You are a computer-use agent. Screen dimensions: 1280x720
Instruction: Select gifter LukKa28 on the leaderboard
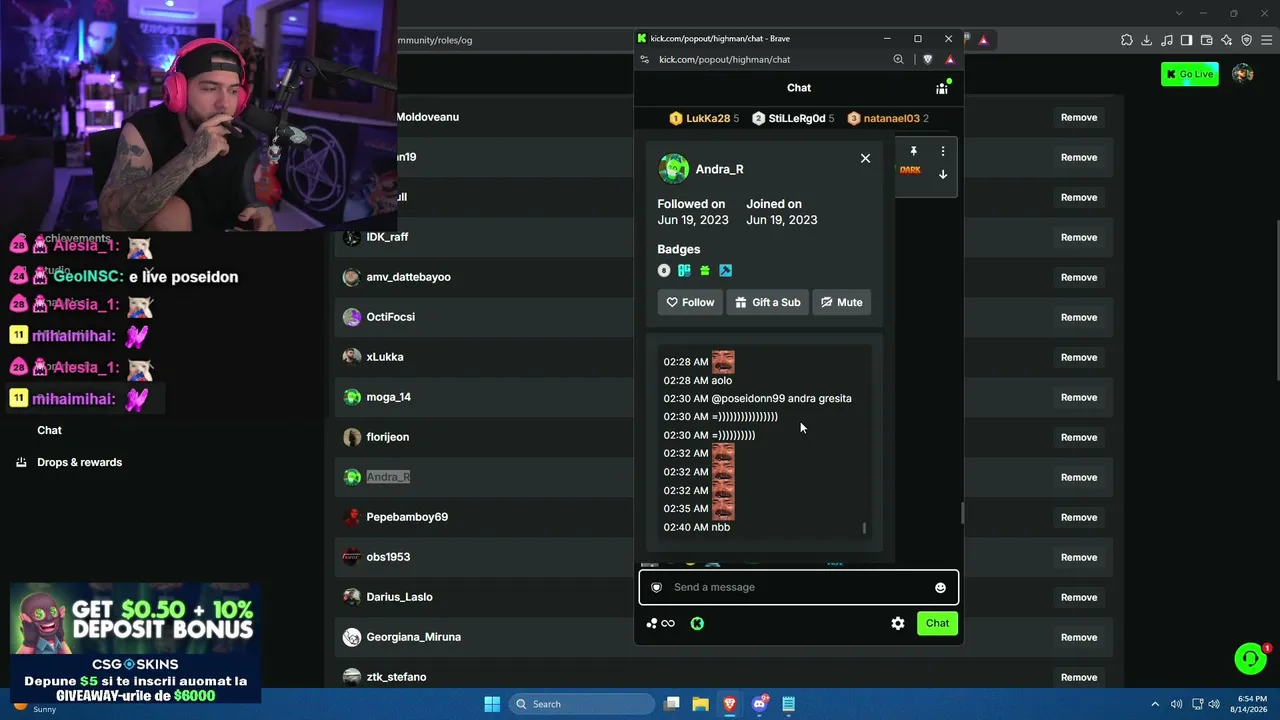point(704,118)
